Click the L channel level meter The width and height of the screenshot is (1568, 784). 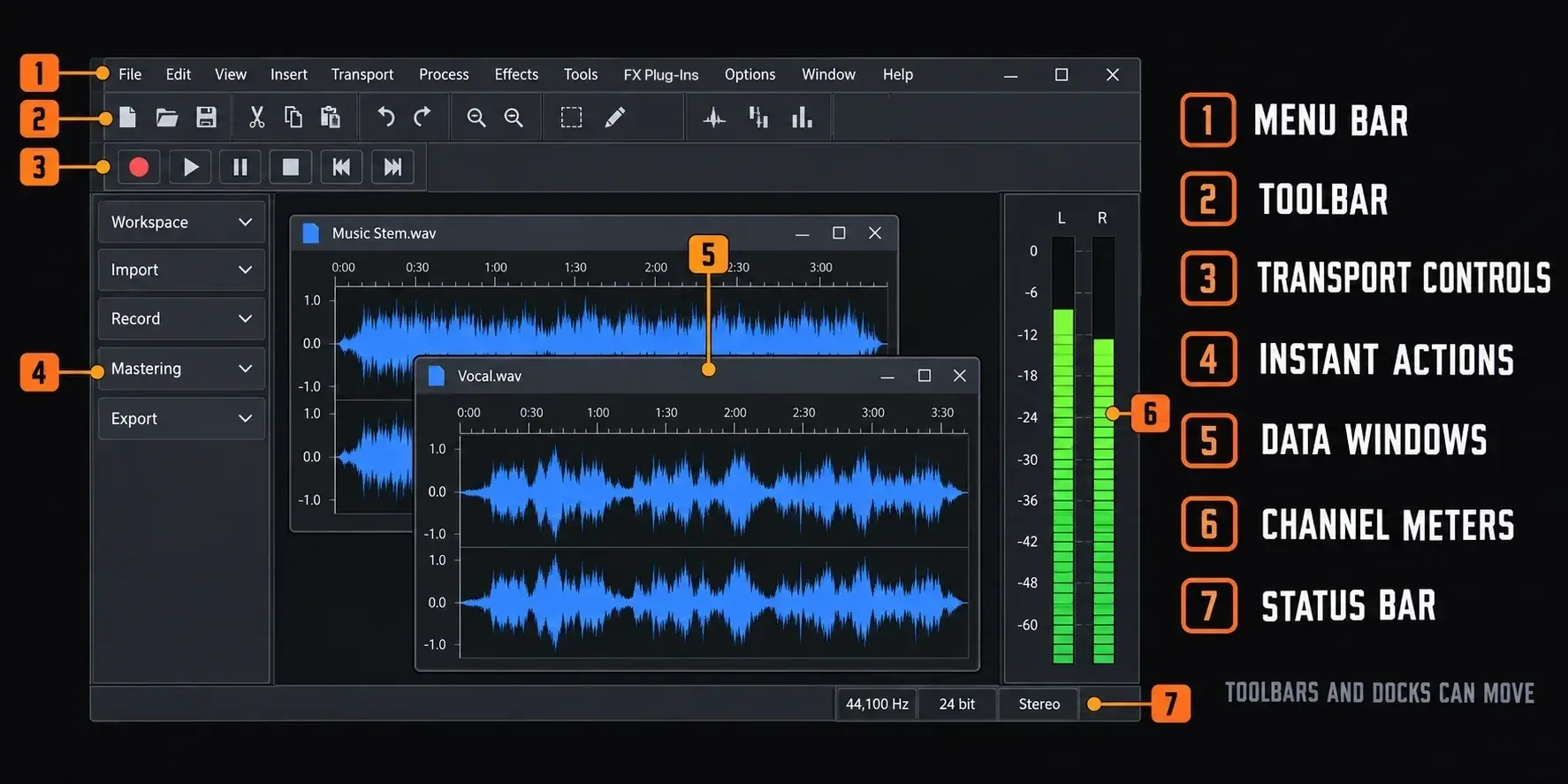click(x=1062, y=449)
